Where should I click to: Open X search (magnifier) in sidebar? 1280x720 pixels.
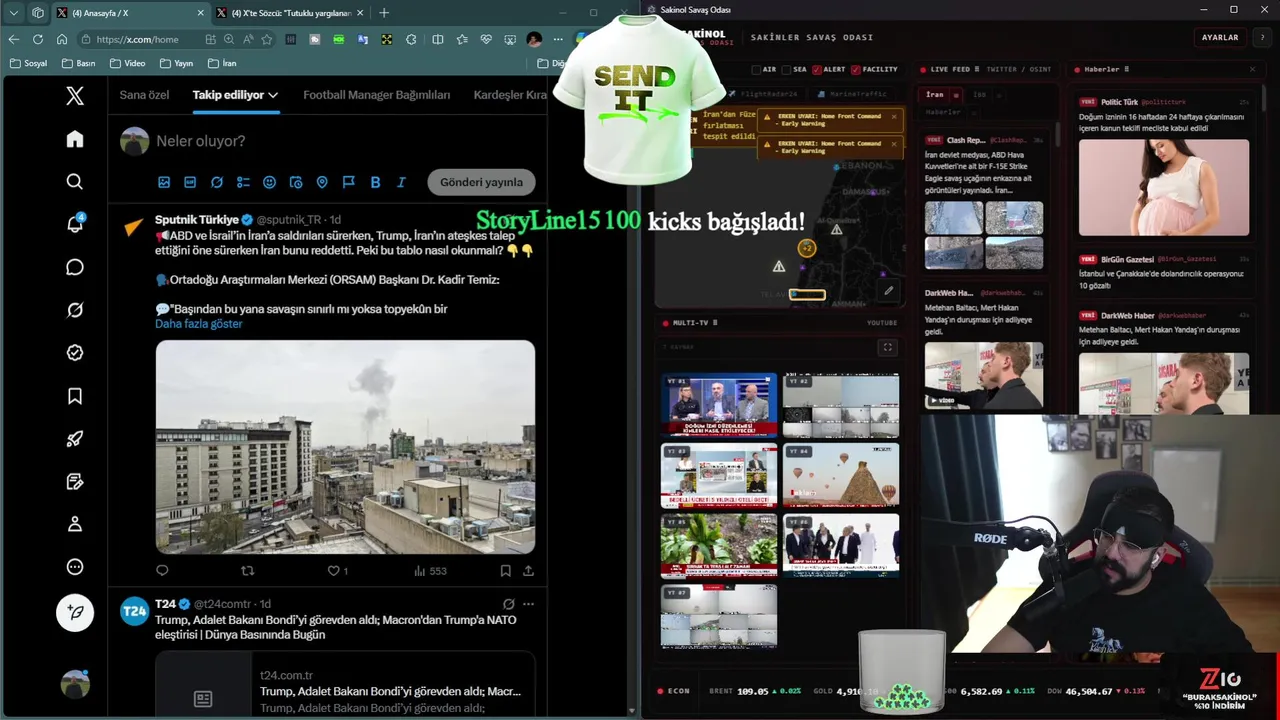pos(75,182)
